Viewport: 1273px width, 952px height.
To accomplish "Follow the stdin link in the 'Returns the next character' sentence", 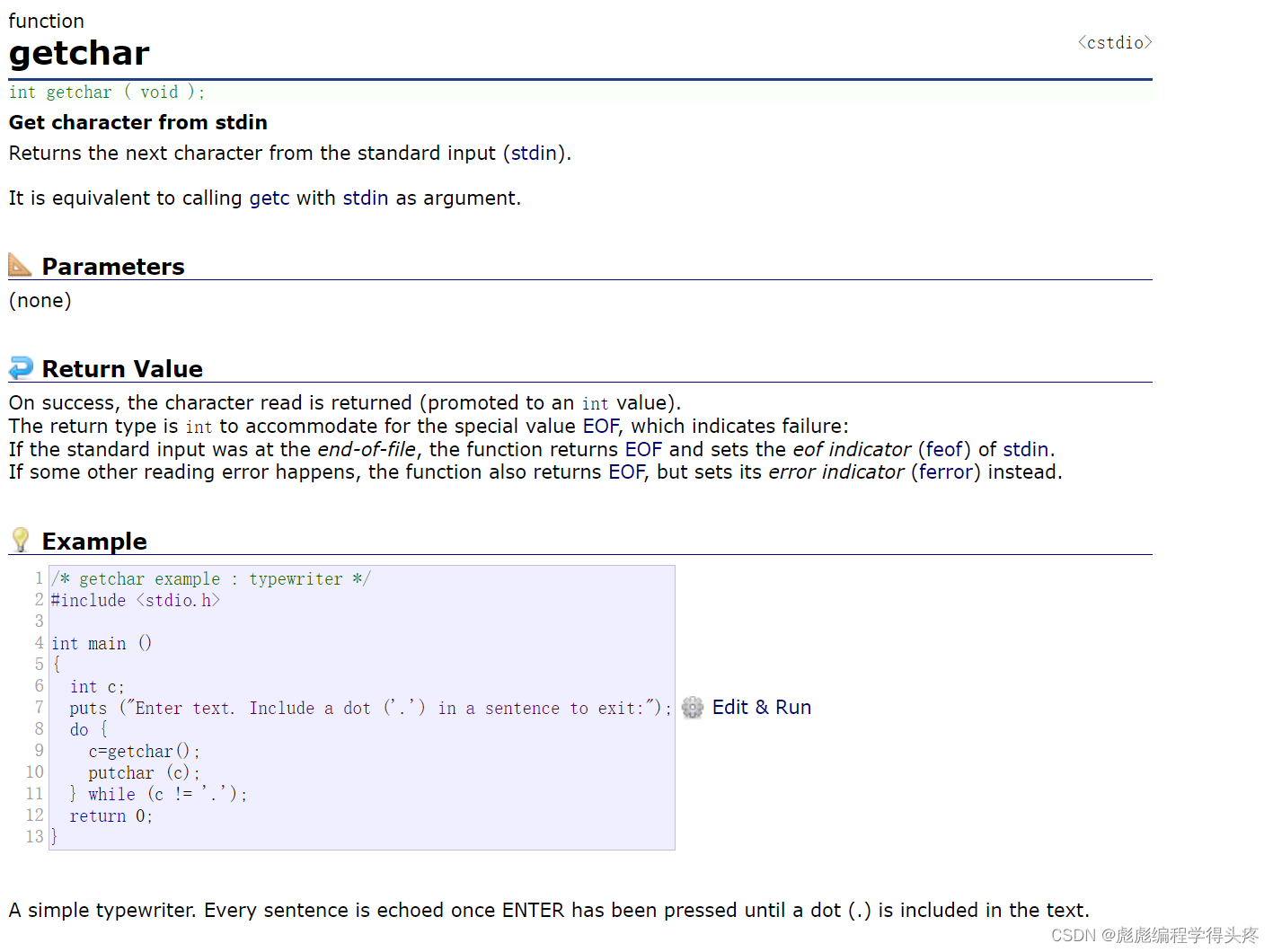I will 535,154.
